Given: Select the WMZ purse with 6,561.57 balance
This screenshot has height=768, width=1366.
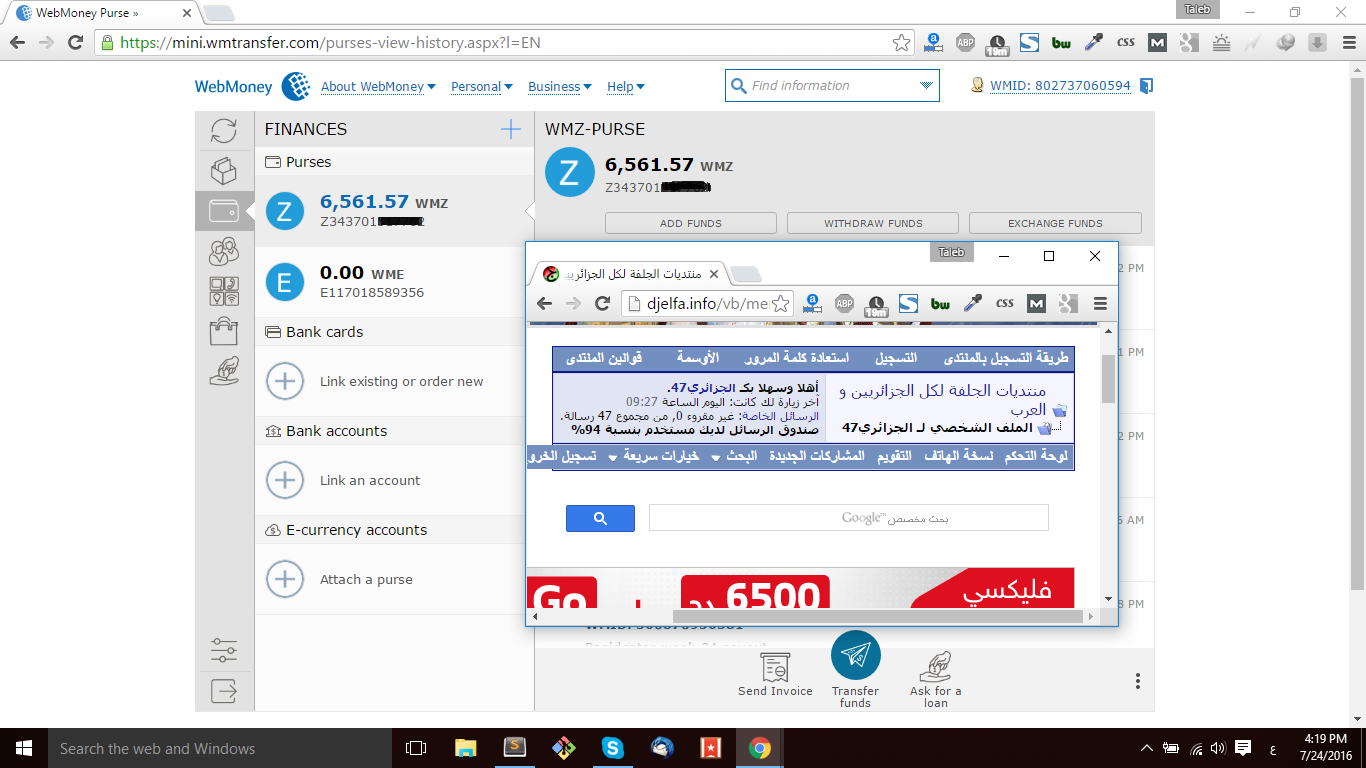Looking at the screenshot, I should 395,211.
